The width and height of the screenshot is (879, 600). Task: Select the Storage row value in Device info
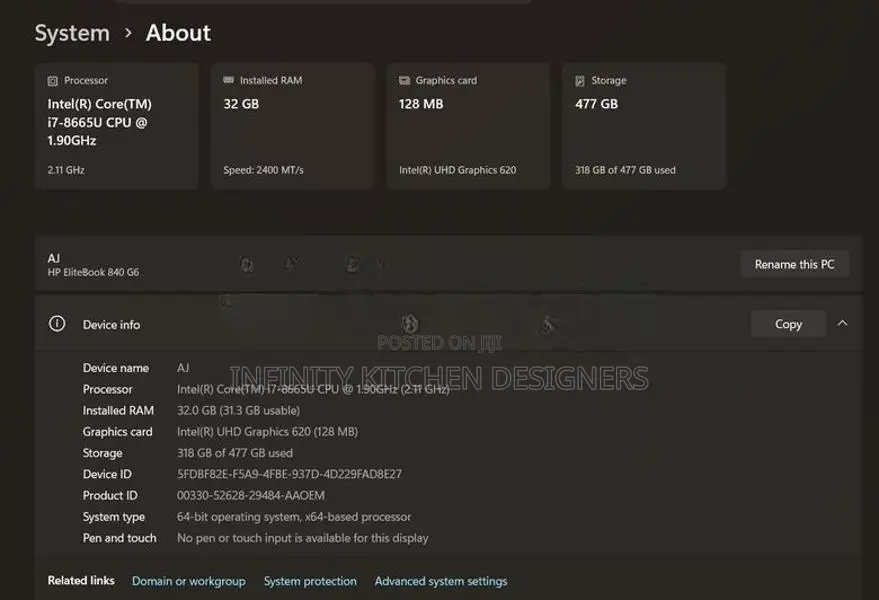(x=235, y=453)
